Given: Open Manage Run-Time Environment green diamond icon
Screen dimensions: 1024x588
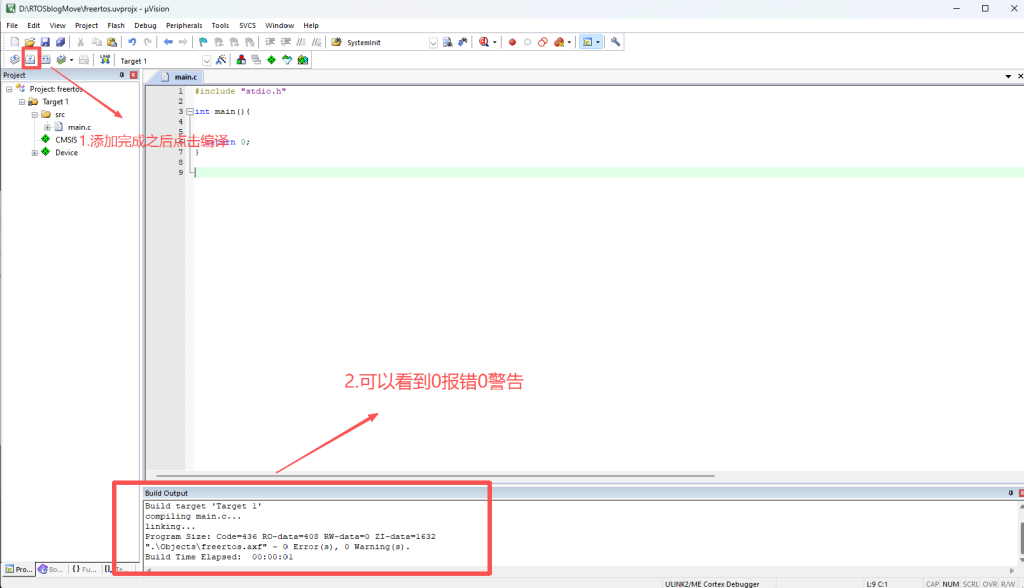Looking at the screenshot, I should pyautogui.click(x=271, y=60).
